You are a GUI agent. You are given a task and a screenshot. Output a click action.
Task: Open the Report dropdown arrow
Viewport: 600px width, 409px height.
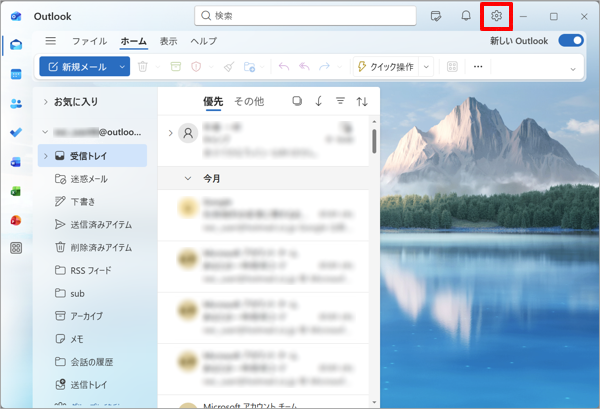211,67
